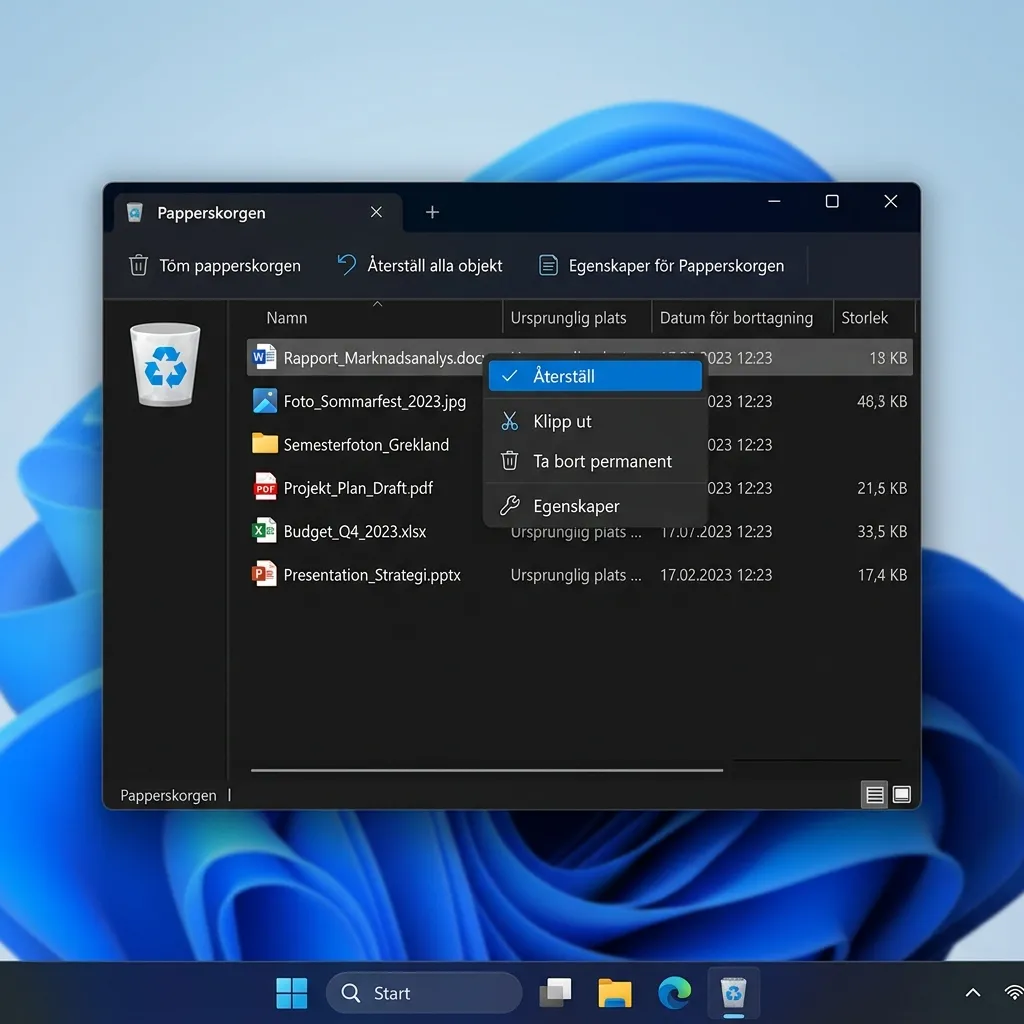Click the trash icon next to Ta bort permanent
The width and height of the screenshot is (1024, 1024).
click(509, 461)
